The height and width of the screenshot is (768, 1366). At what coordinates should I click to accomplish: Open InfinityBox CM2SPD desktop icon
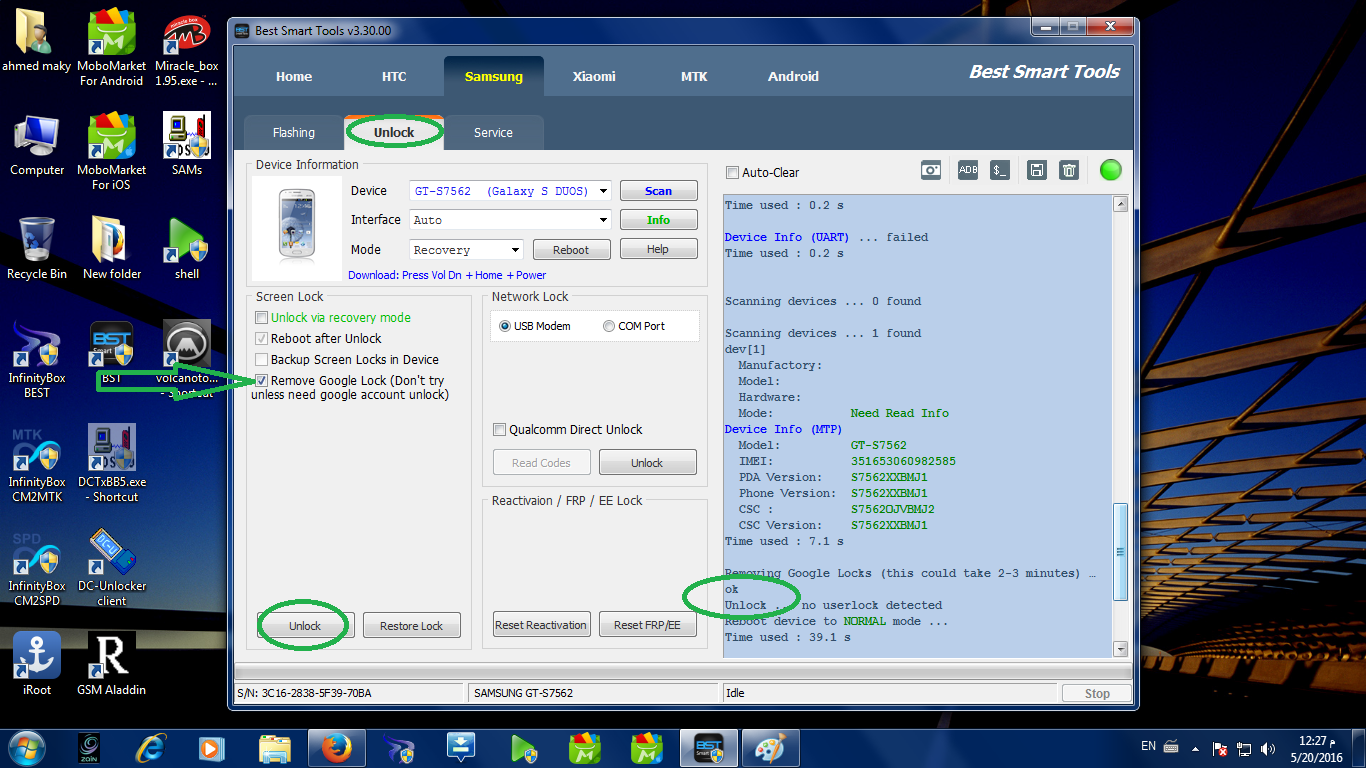click(x=37, y=567)
